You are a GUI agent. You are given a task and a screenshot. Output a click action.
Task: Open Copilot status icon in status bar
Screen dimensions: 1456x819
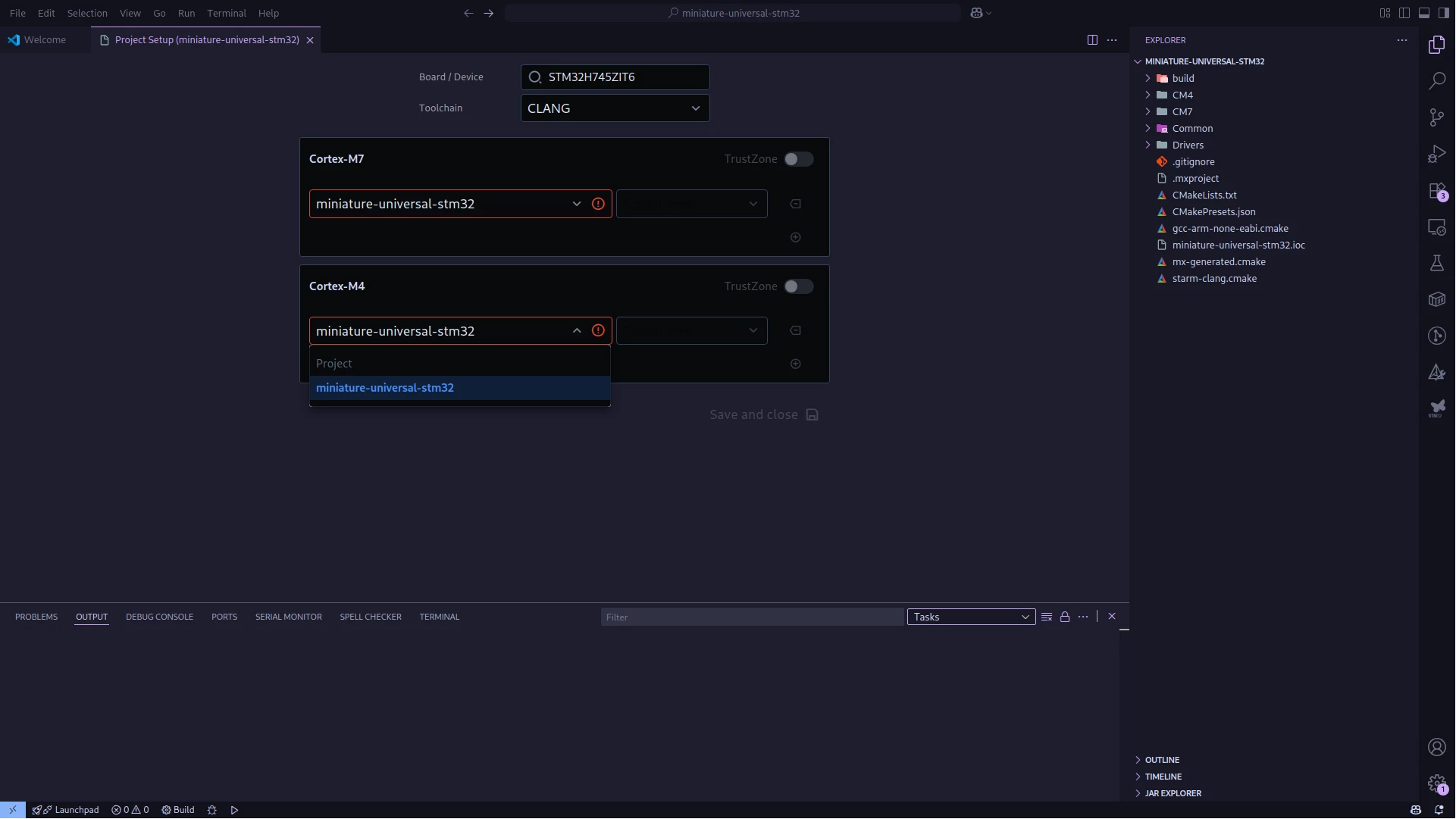(x=1415, y=810)
